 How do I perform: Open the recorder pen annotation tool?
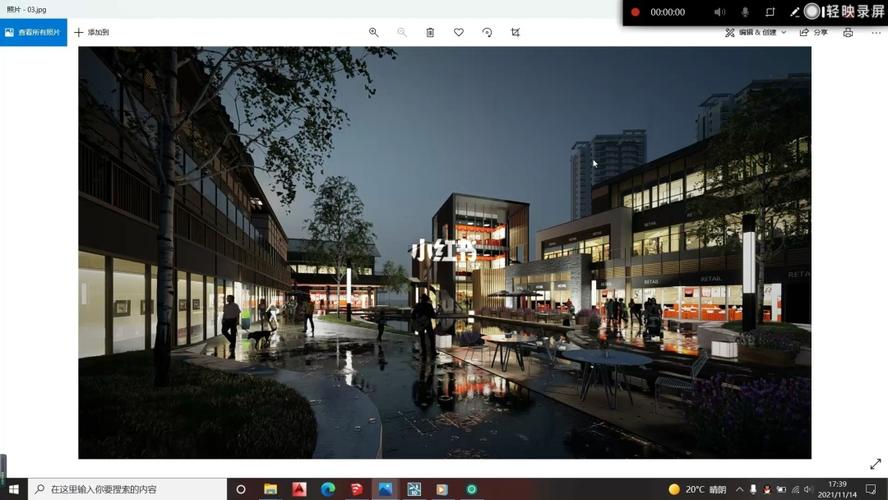(x=795, y=12)
